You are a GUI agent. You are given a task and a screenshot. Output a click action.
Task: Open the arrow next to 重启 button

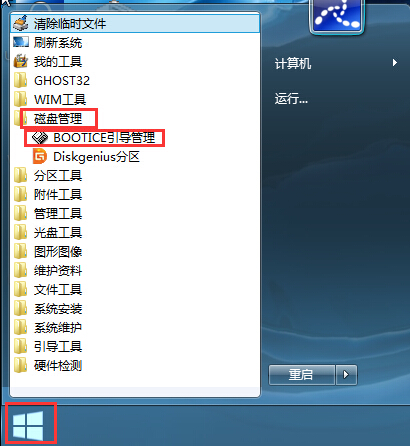tap(346, 375)
